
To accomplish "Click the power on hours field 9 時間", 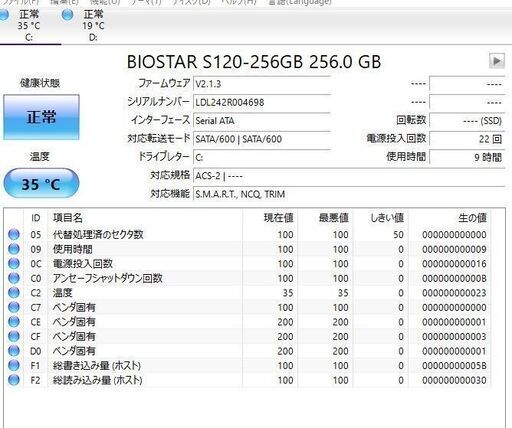I will click(467, 157).
